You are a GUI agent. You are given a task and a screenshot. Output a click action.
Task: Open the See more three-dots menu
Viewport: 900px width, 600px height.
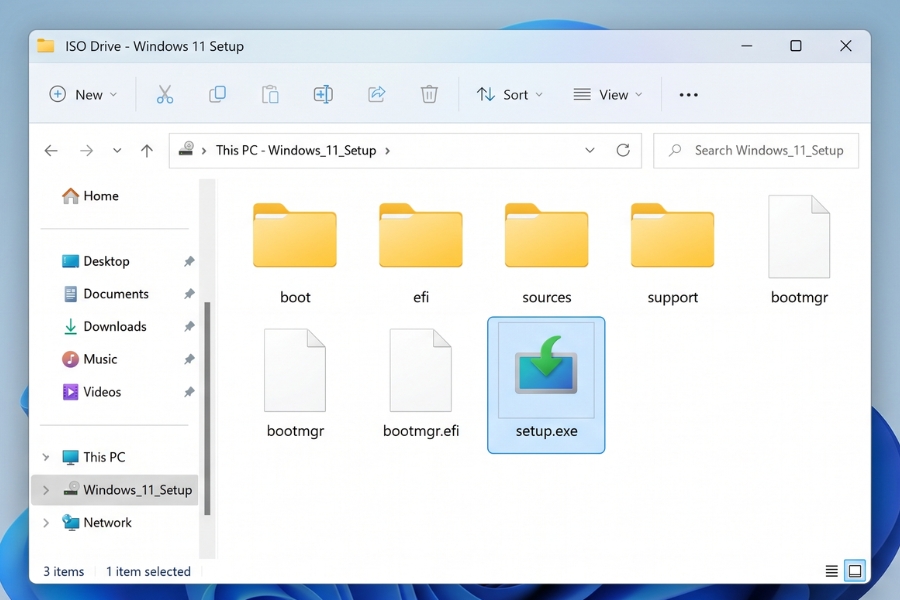coord(688,95)
